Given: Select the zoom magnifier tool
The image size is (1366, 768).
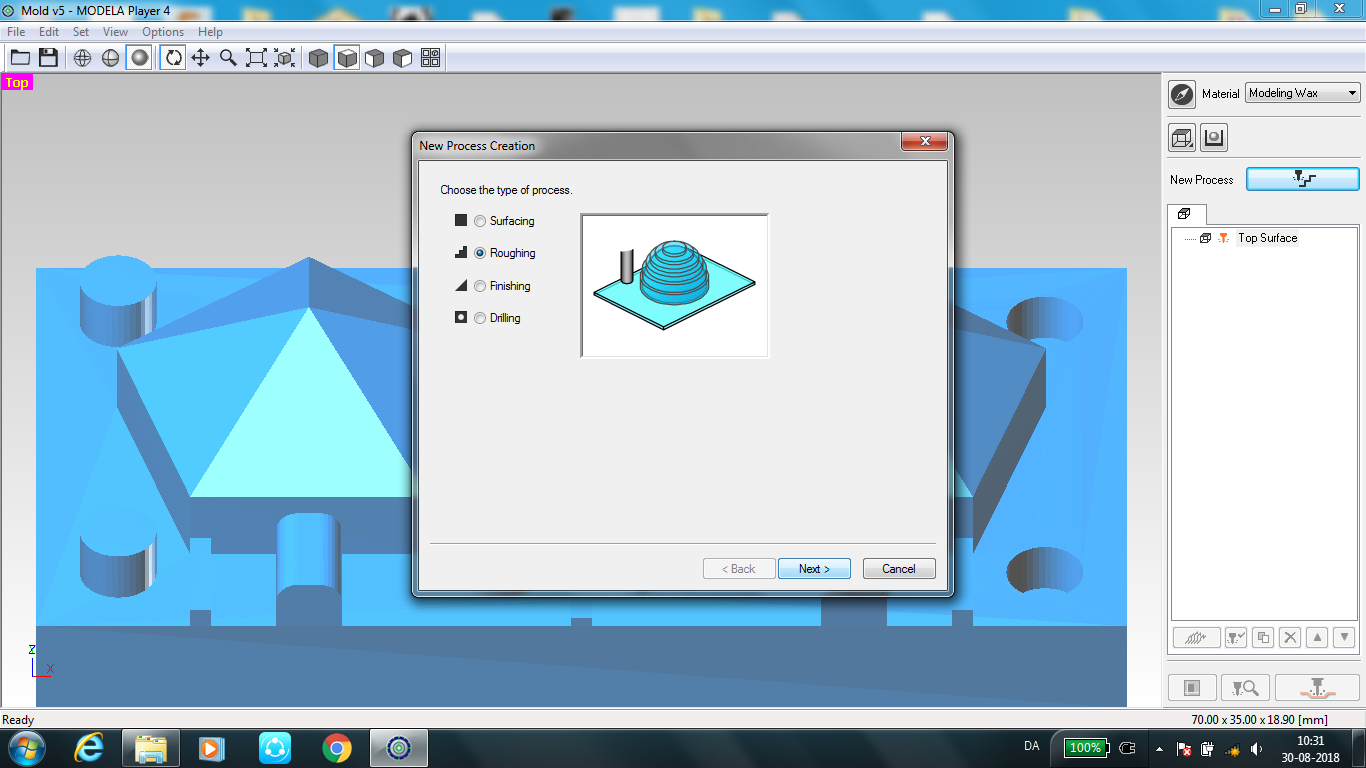Looking at the screenshot, I should point(228,58).
